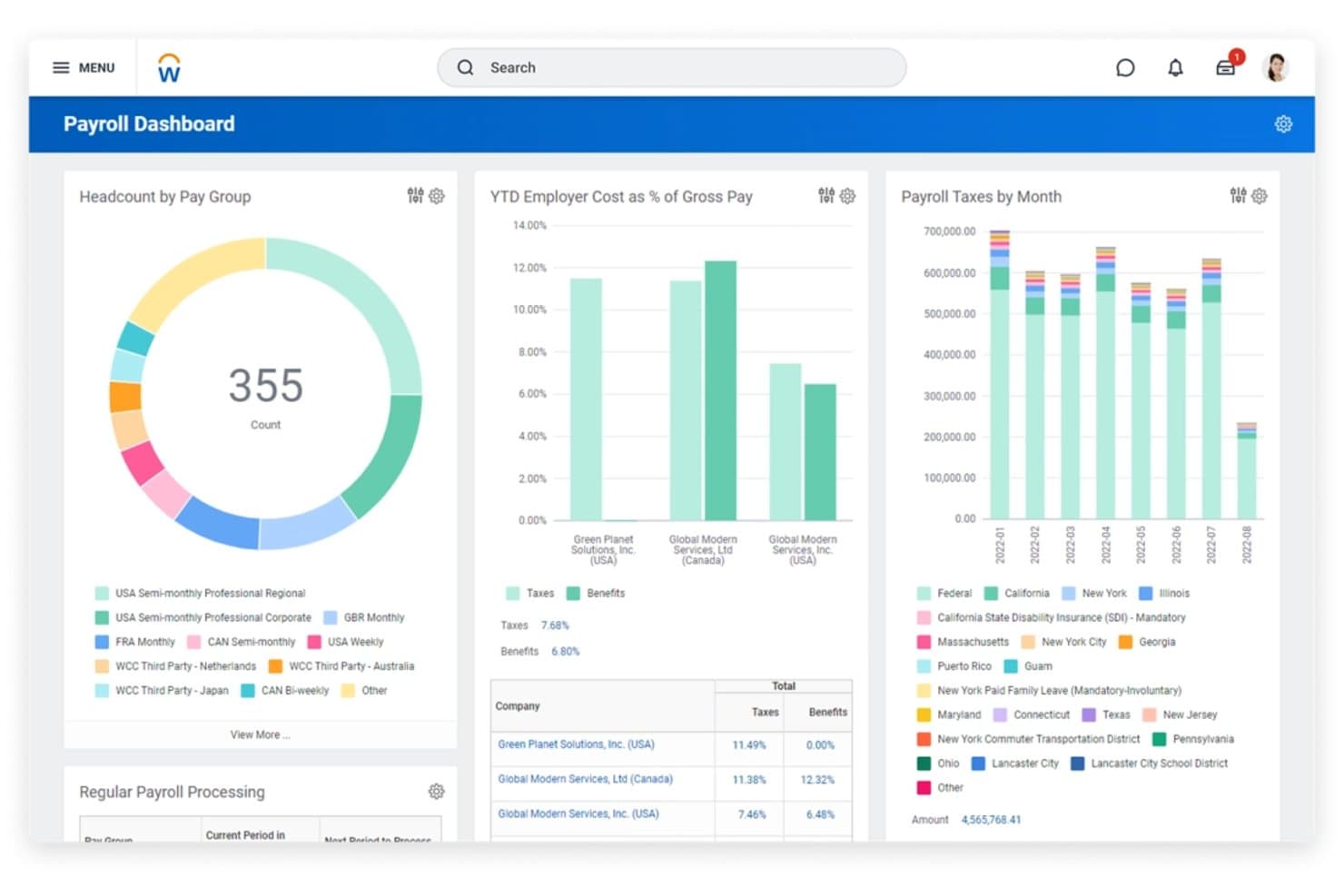The image size is (1344, 896).
Task: Toggle USA Semi-monthly Professional Regional legend swatch
Action: [103, 594]
